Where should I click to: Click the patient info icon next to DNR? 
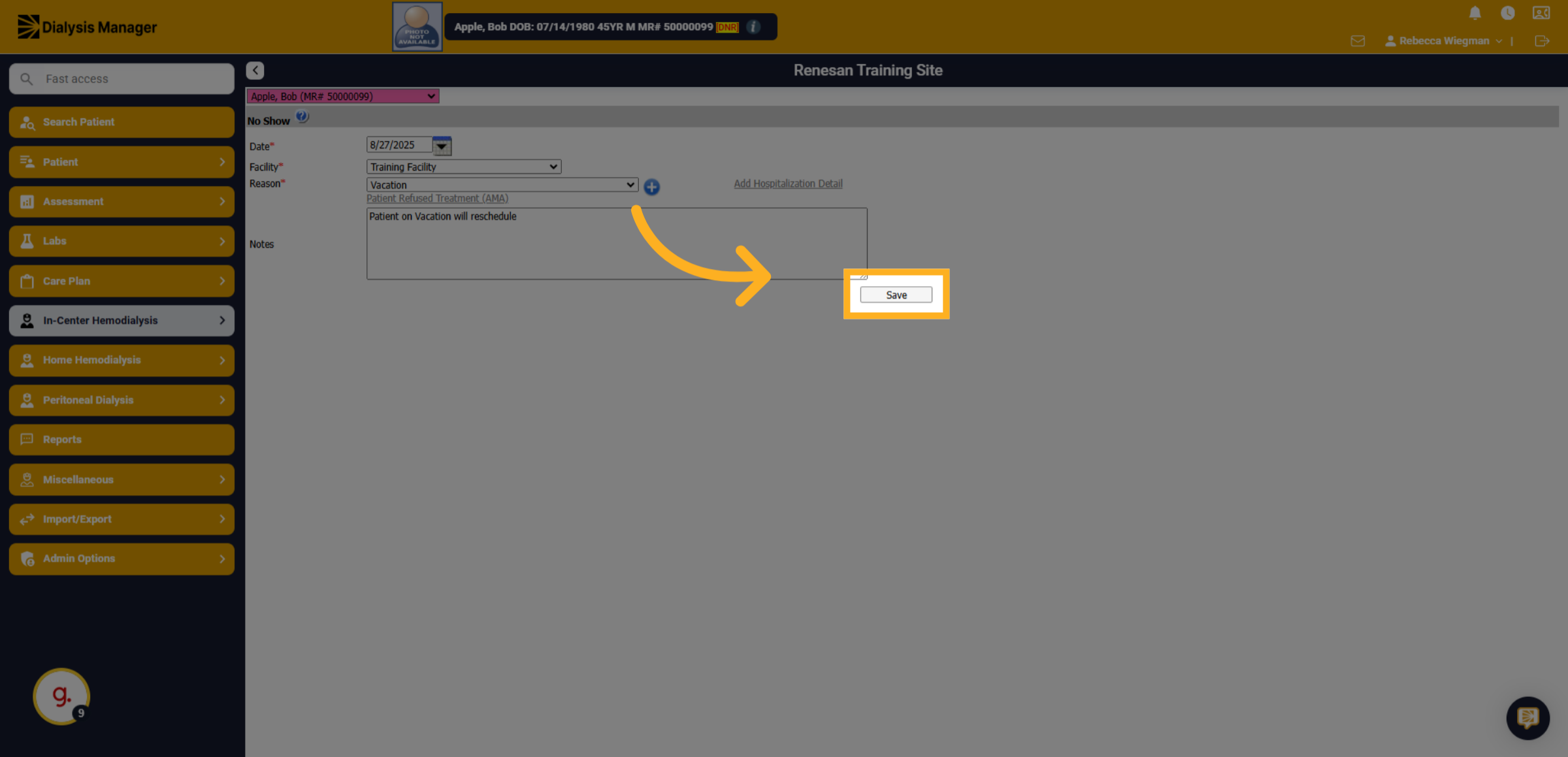(x=753, y=27)
